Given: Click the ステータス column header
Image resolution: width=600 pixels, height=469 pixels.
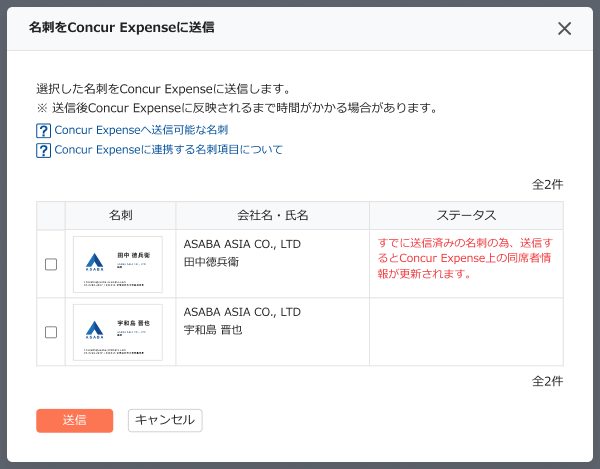Looking at the screenshot, I should coord(466,216).
